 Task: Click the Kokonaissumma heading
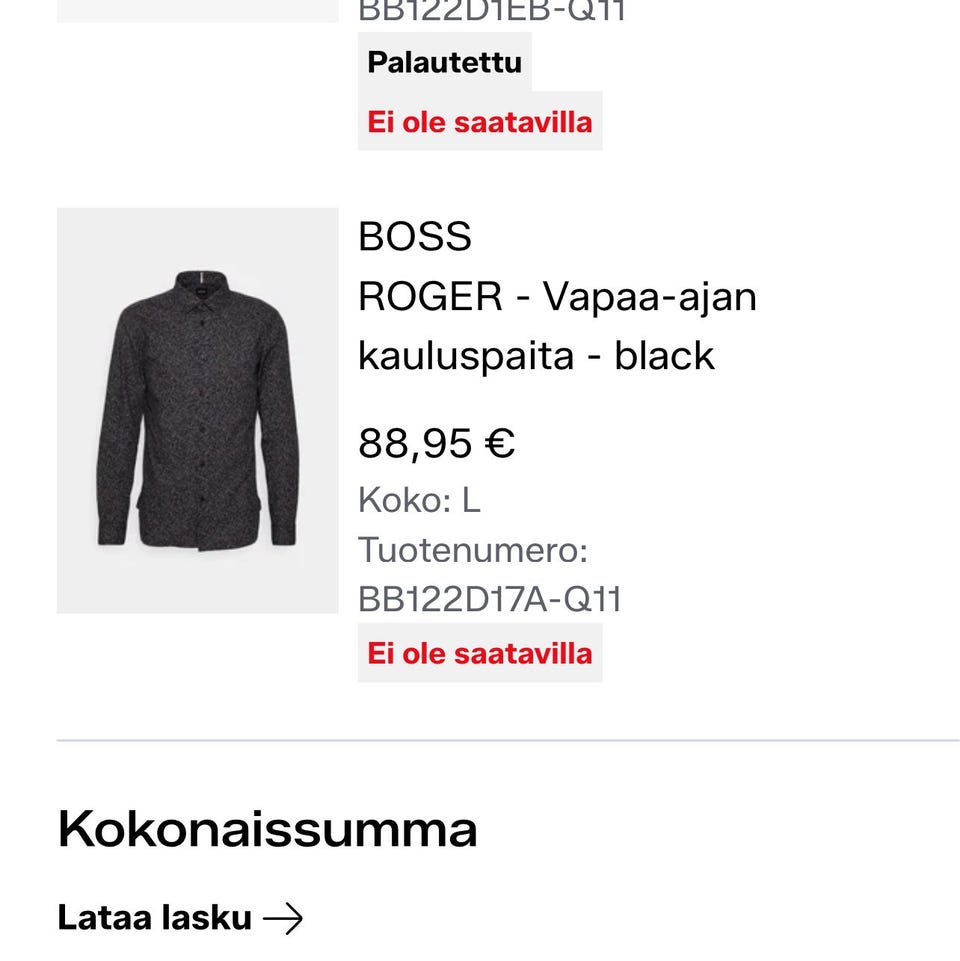(268, 829)
